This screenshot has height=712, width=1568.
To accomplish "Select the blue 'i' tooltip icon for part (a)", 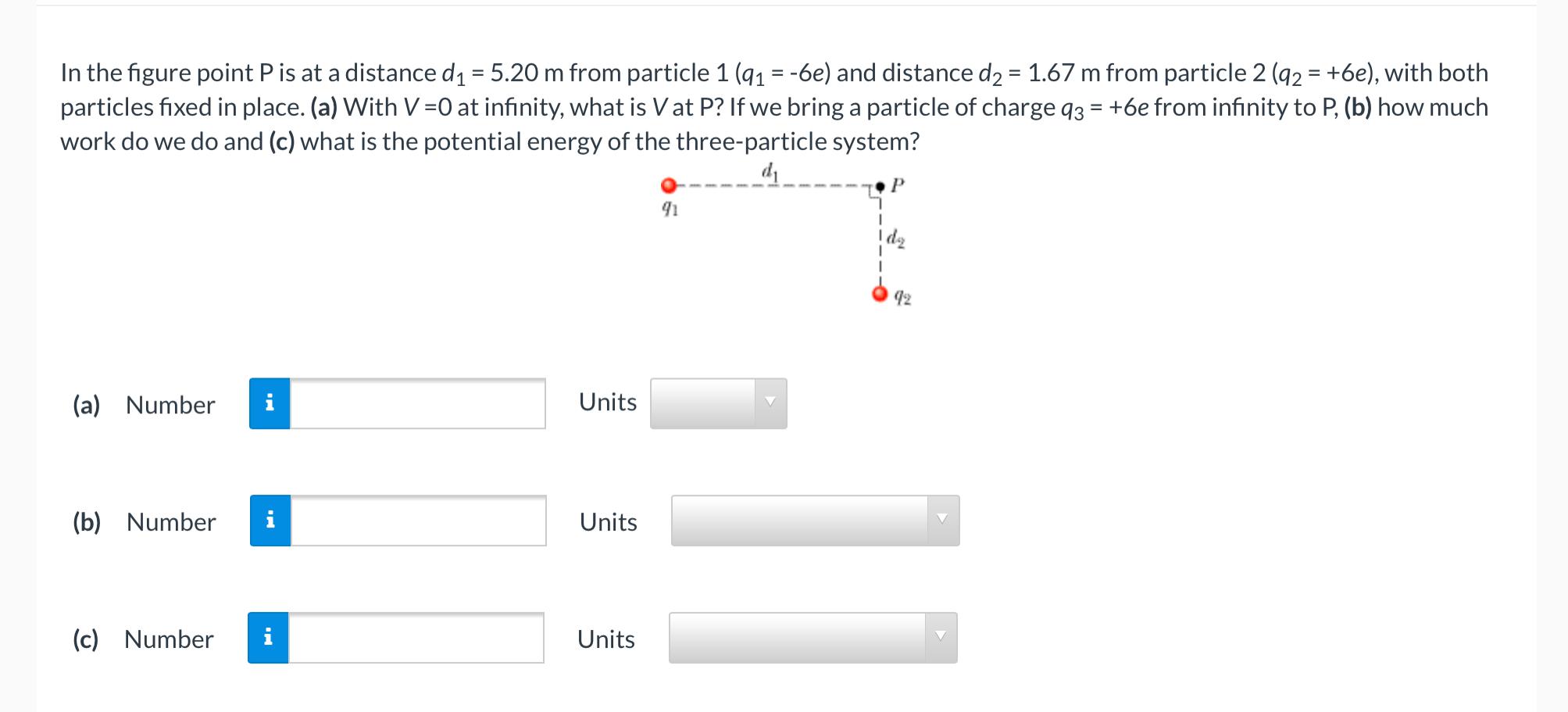I will pyautogui.click(x=271, y=404).
